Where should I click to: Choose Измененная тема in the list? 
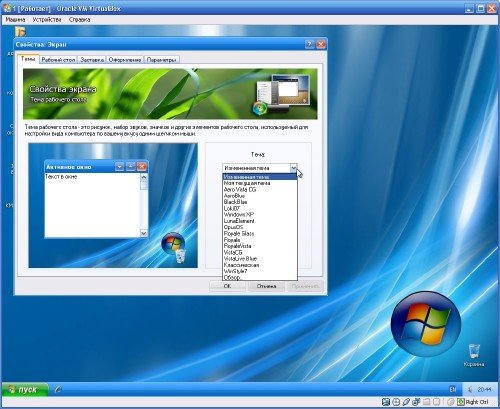coord(260,177)
